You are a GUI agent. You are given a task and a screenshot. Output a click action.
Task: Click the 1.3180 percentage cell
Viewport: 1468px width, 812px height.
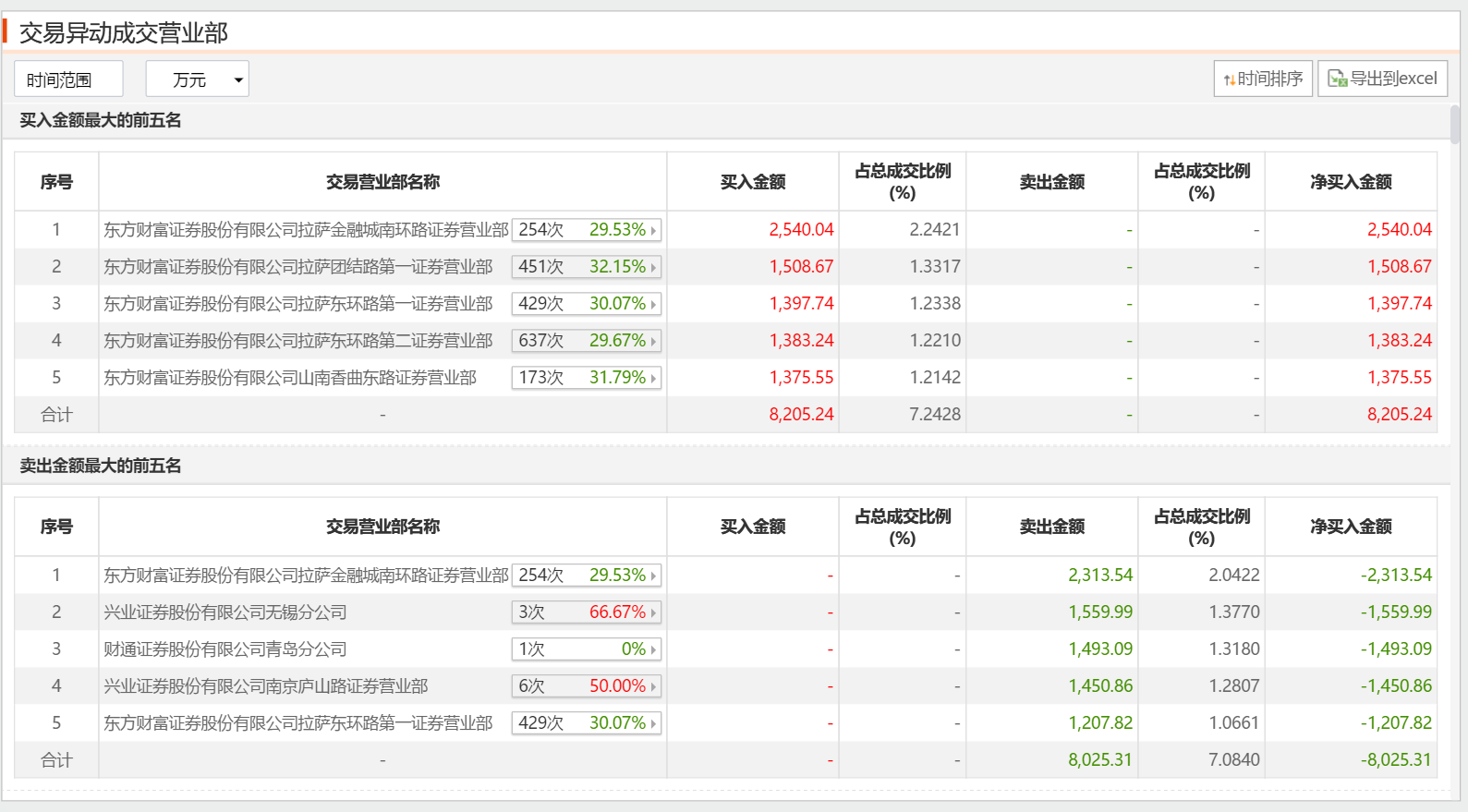point(1234,649)
